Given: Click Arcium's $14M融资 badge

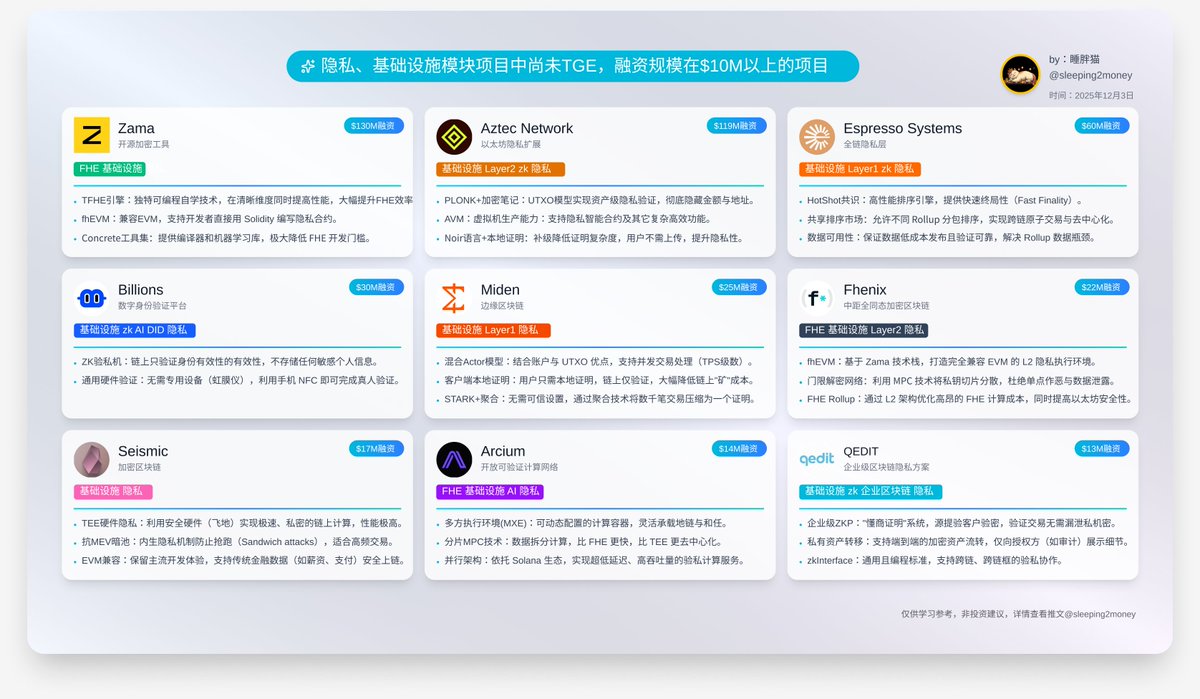Looking at the screenshot, I should pos(739,449).
